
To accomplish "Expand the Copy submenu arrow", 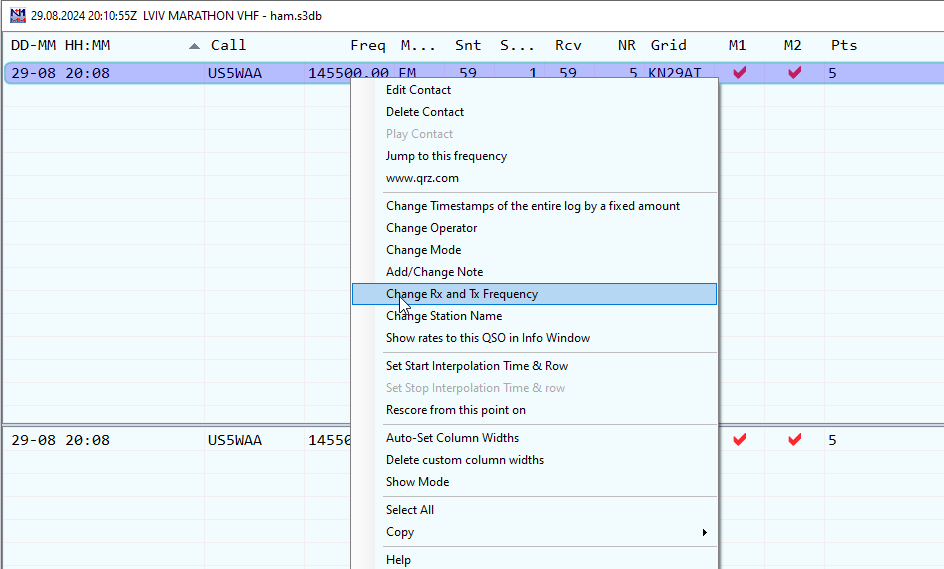I will click(x=705, y=532).
